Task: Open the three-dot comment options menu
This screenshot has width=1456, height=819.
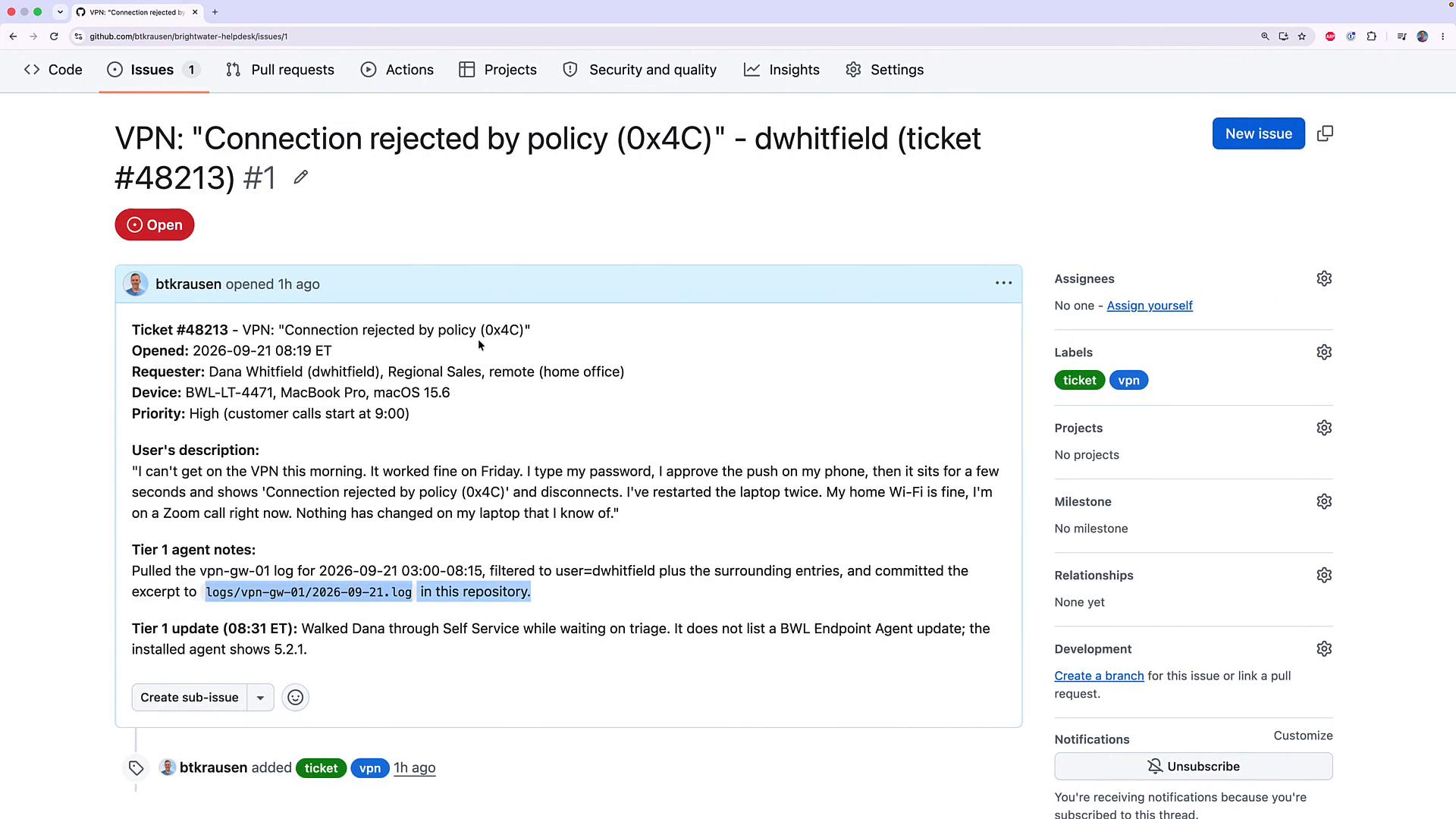Action: pos(1003,283)
